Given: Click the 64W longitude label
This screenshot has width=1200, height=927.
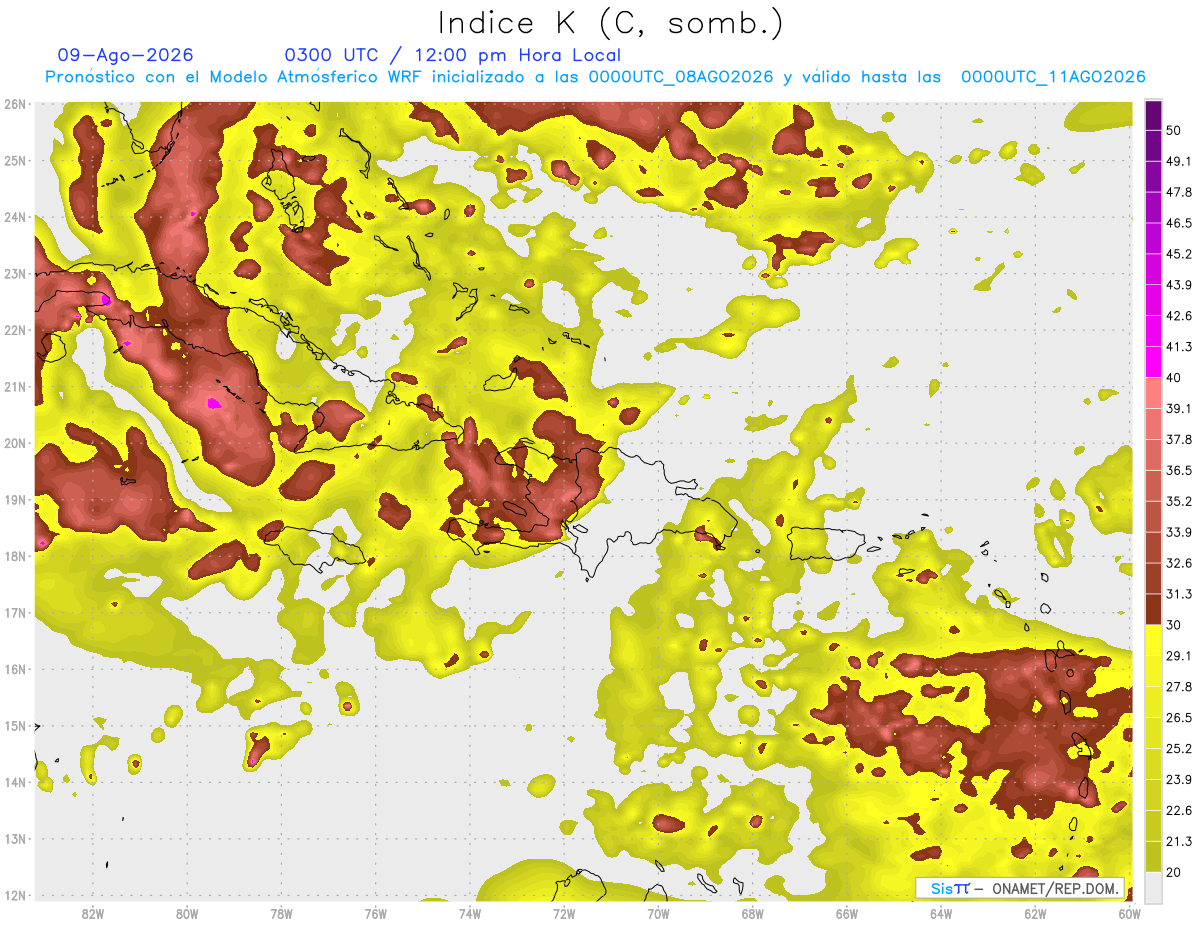Looking at the screenshot, I should [940, 914].
